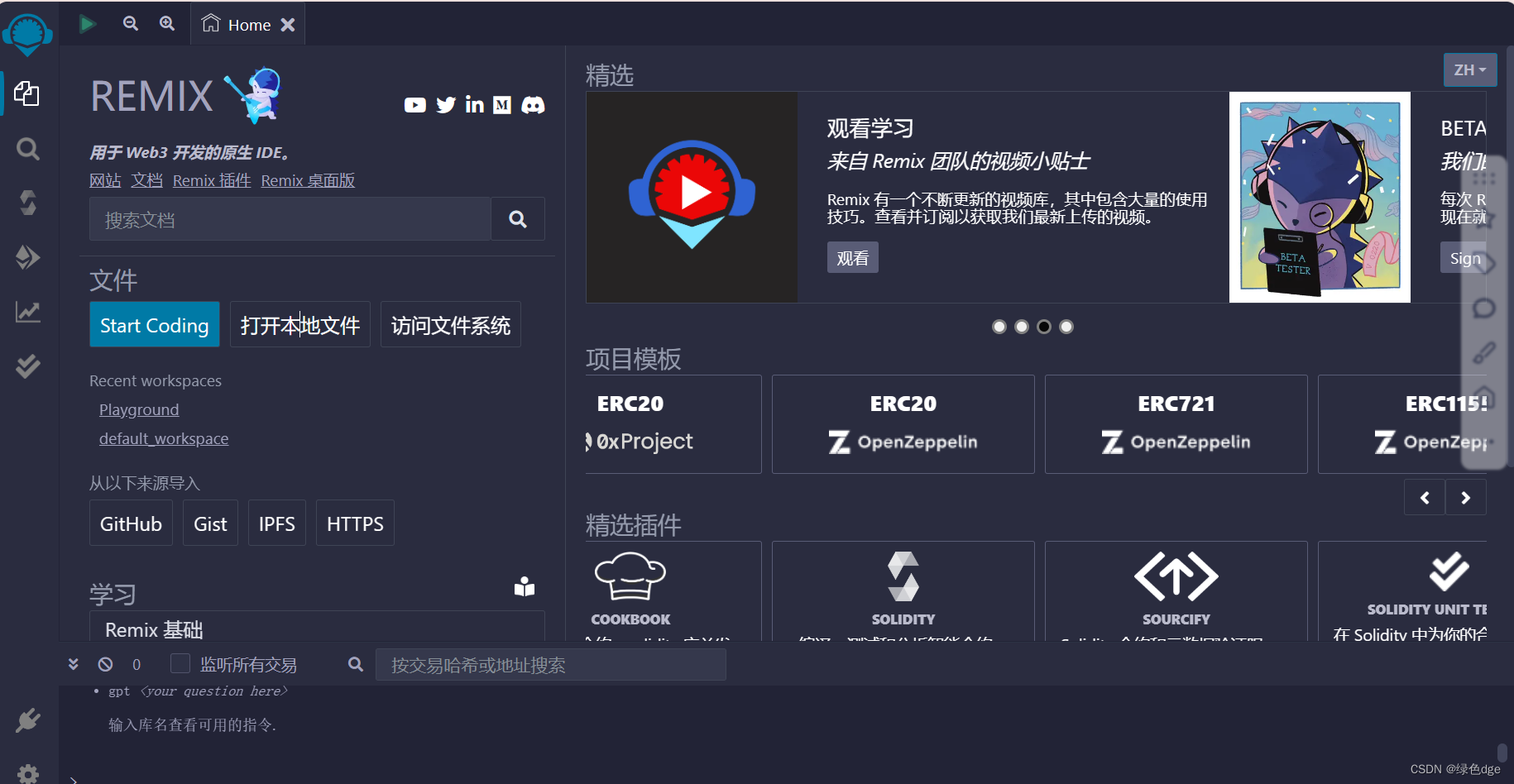Select the fourth carousel indicator dot

point(1066,327)
